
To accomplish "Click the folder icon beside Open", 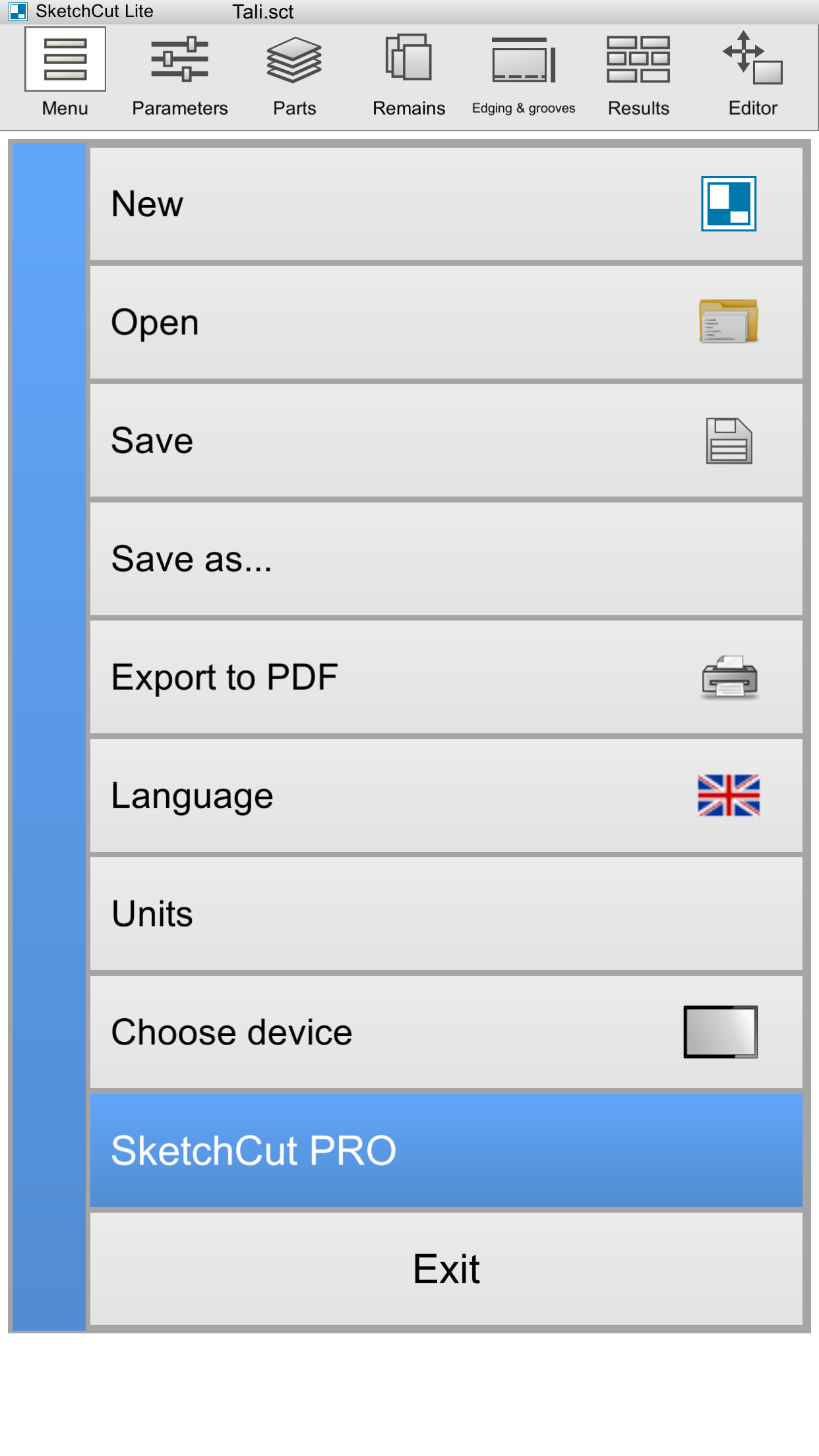I will tap(729, 321).
